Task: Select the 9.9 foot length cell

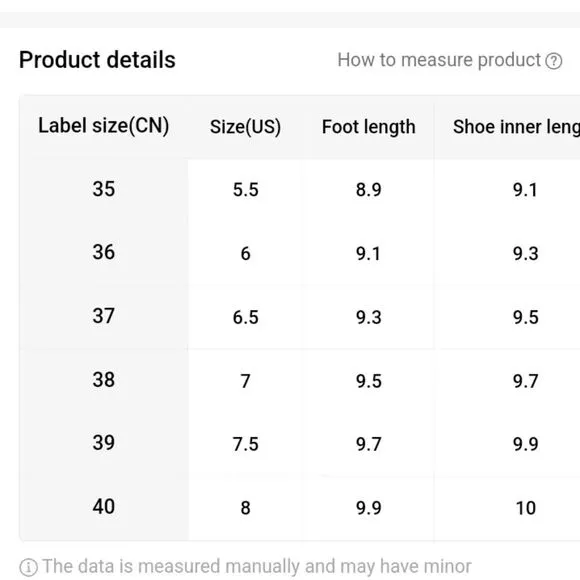Action: (x=368, y=508)
